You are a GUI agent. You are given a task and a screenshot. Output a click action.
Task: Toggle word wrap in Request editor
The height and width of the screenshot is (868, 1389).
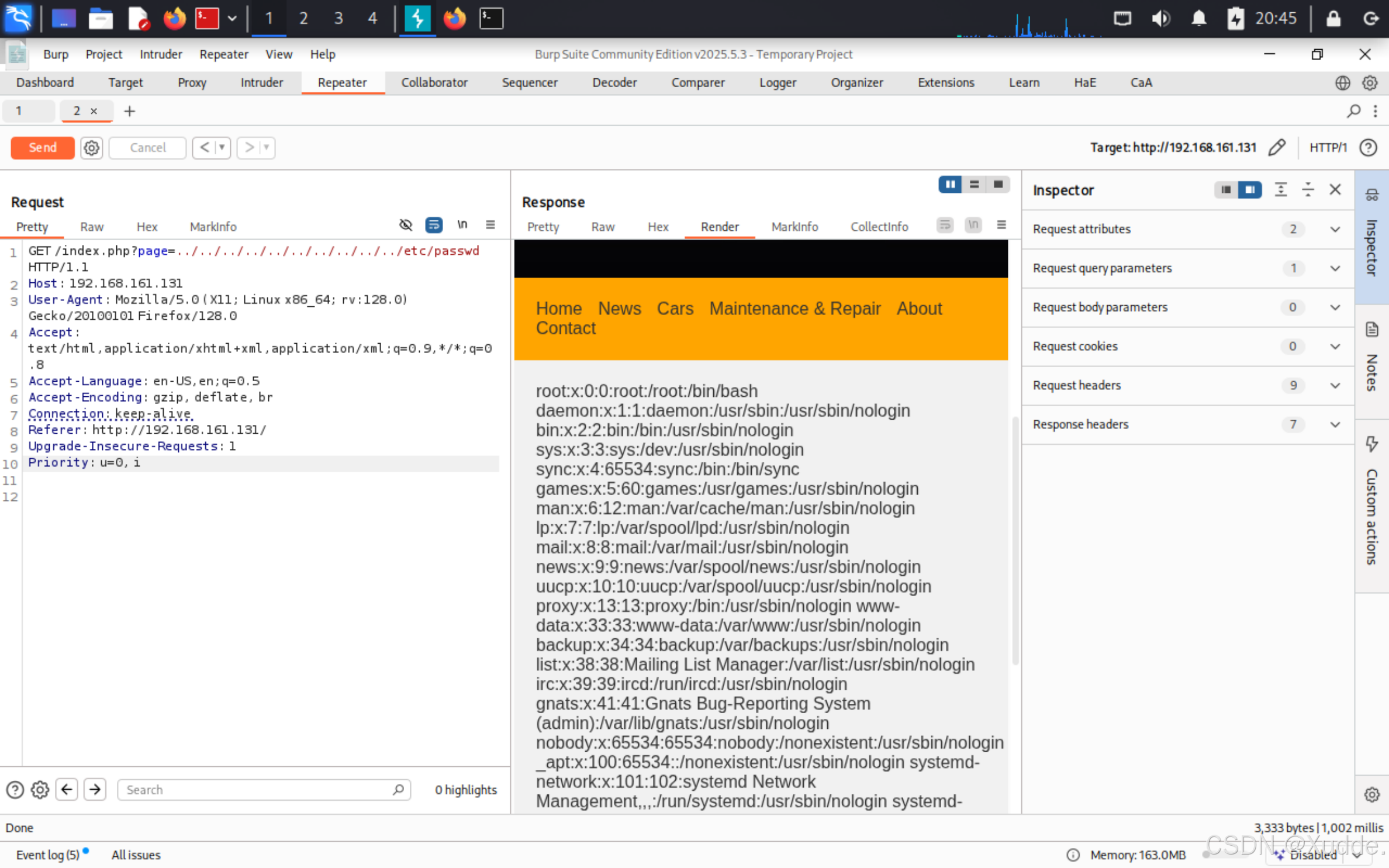434,225
